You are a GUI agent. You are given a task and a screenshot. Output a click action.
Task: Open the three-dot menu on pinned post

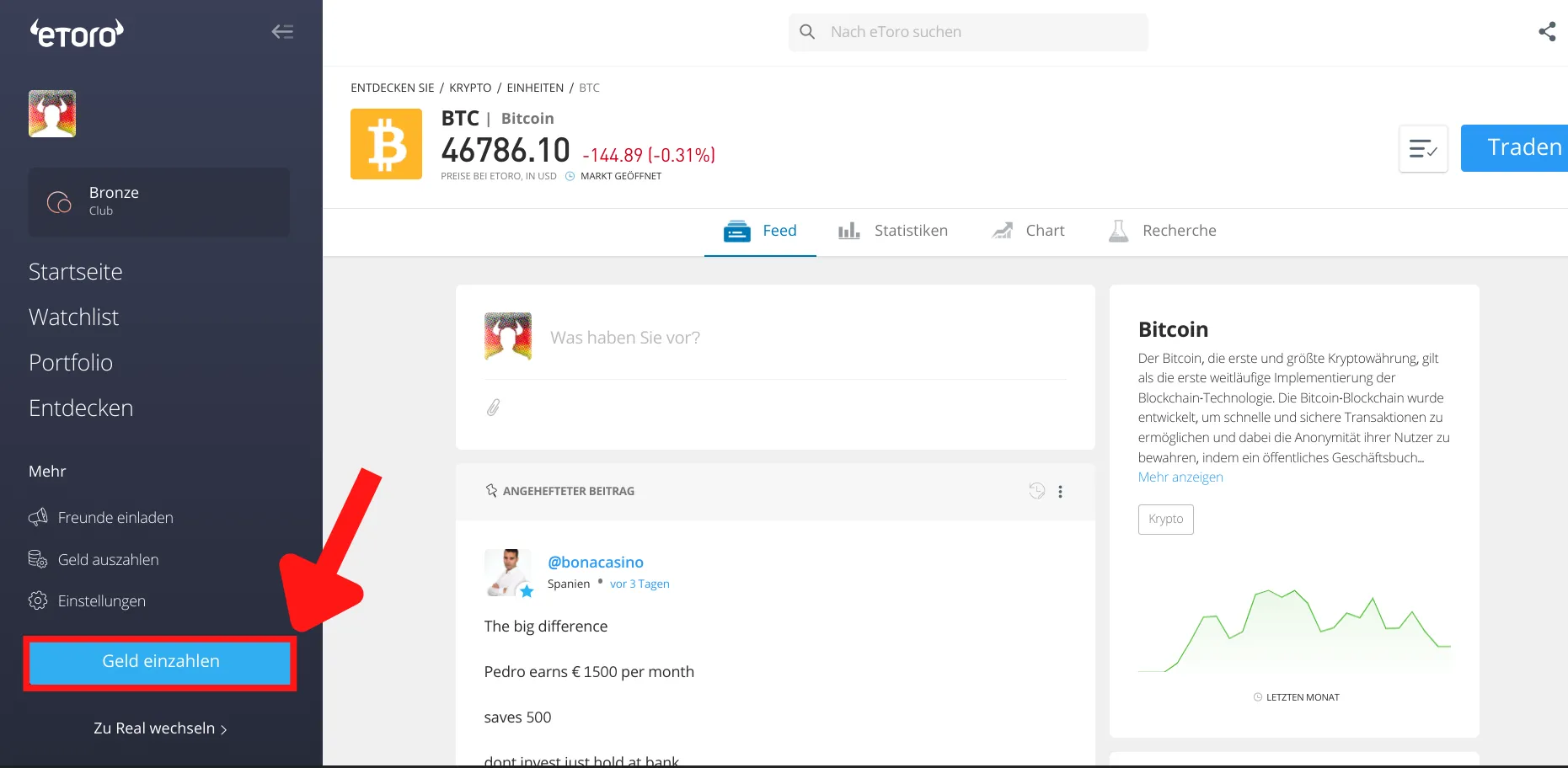click(1061, 492)
